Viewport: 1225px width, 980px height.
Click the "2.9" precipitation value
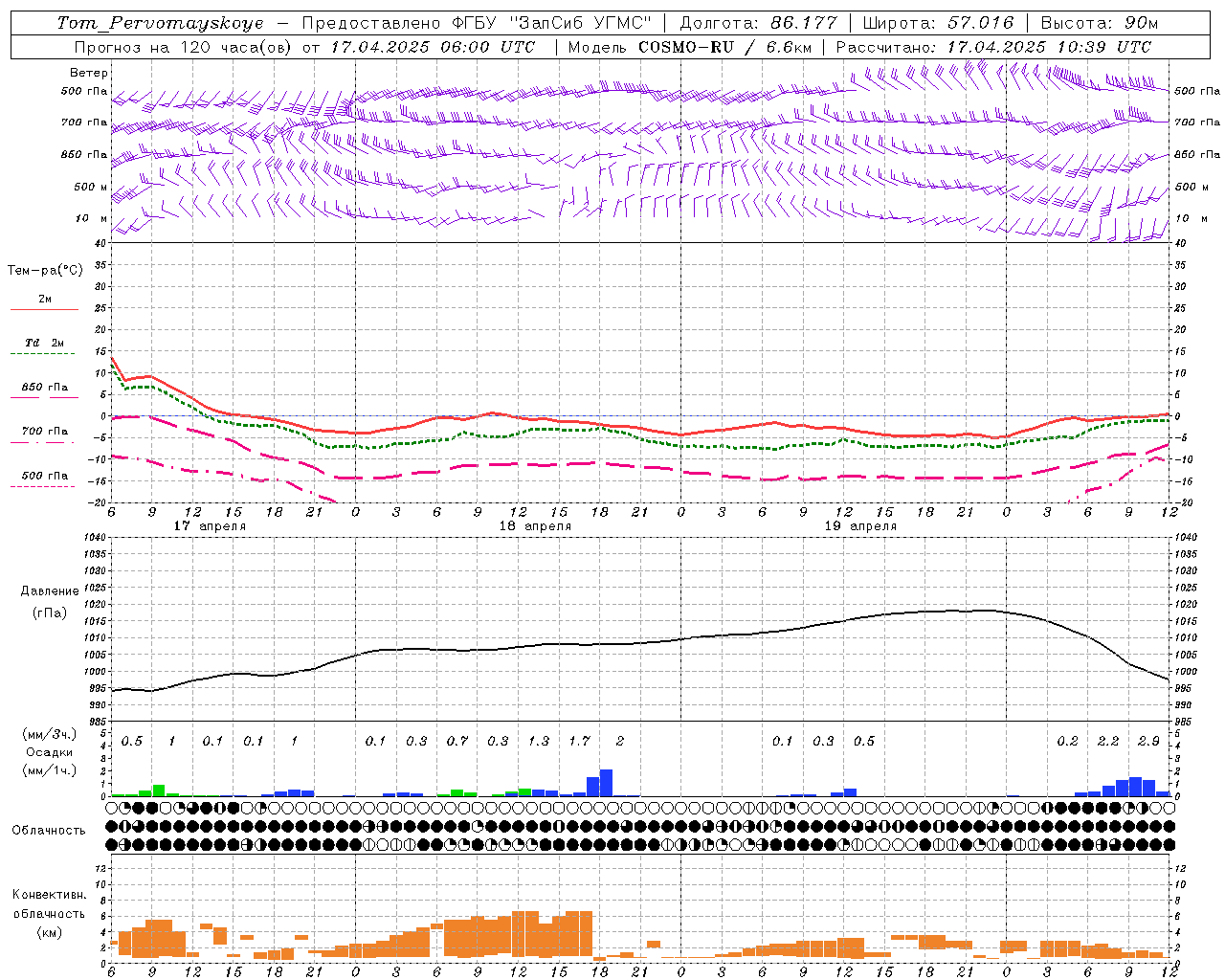coord(1148,741)
